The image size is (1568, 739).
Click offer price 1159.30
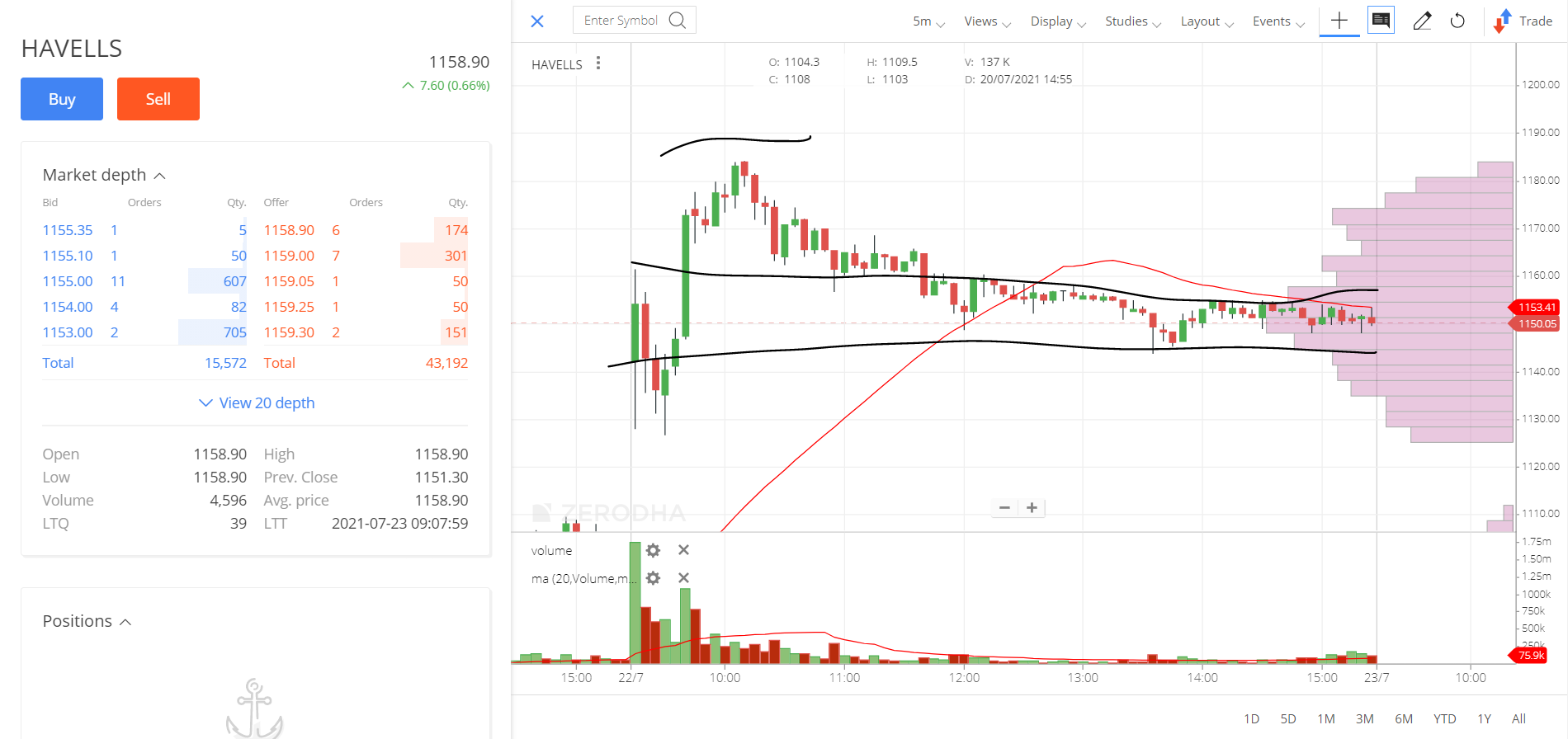[289, 332]
